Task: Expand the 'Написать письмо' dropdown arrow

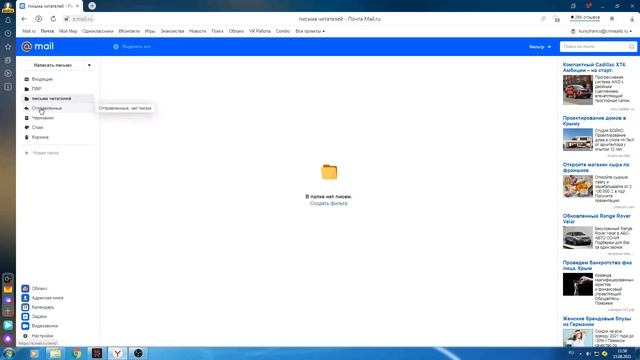Action: tap(89, 65)
